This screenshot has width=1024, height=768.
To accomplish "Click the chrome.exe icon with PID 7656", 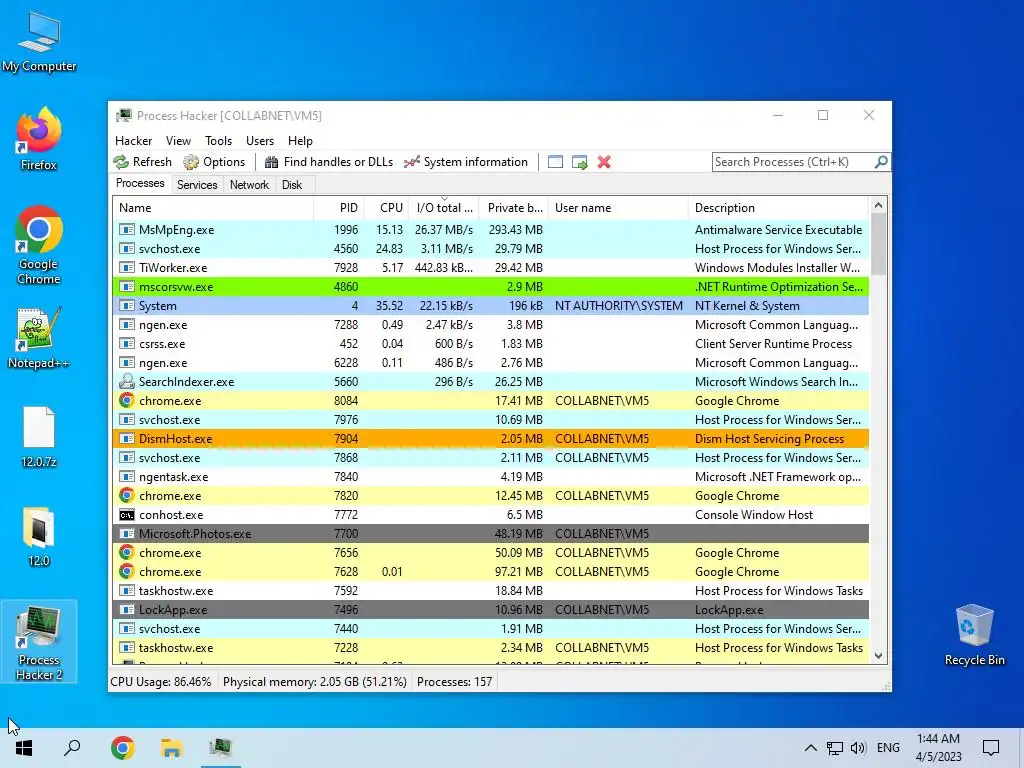I will (x=127, y=552).
